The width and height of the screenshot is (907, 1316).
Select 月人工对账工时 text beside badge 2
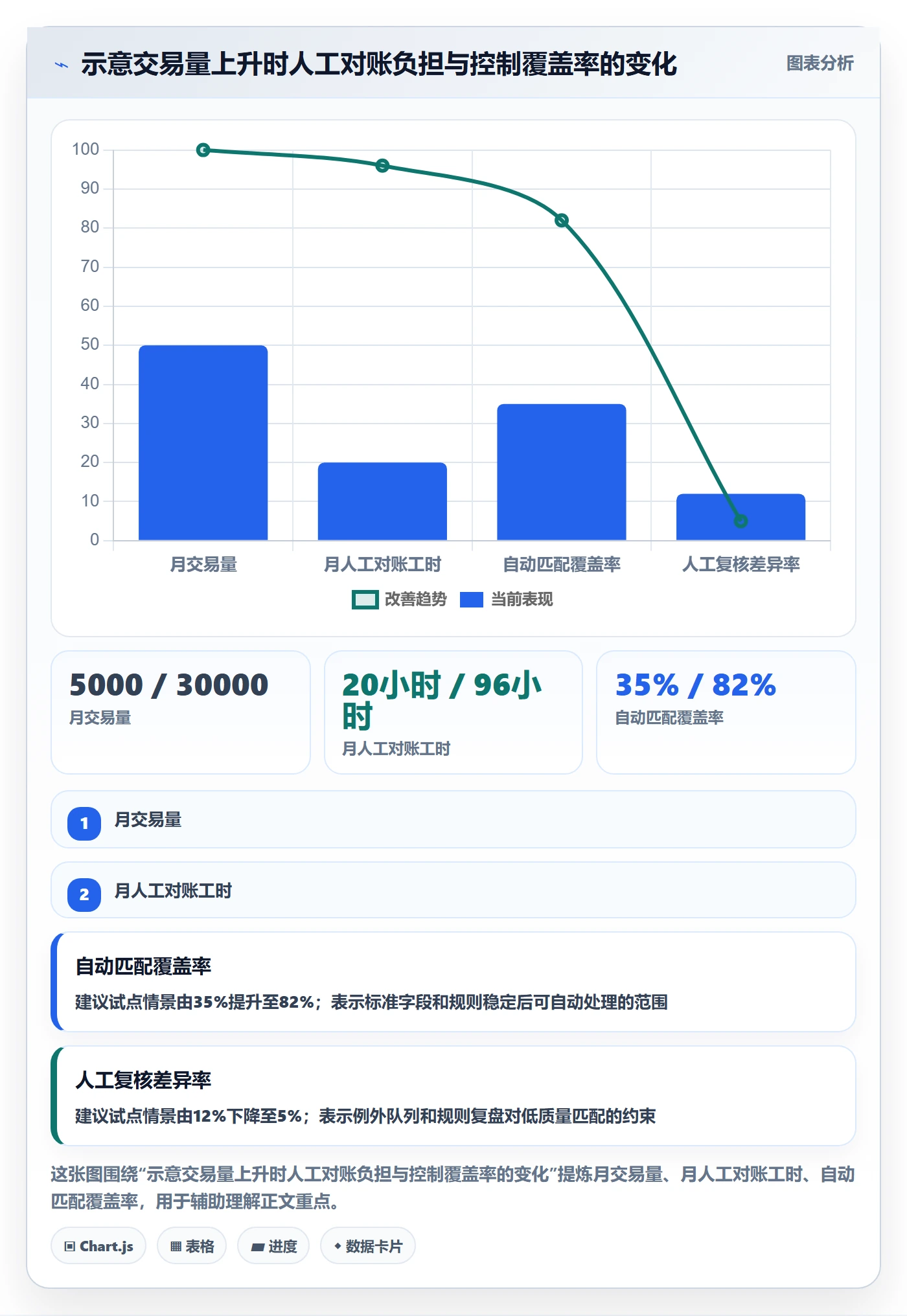click(x=174, y=891)
